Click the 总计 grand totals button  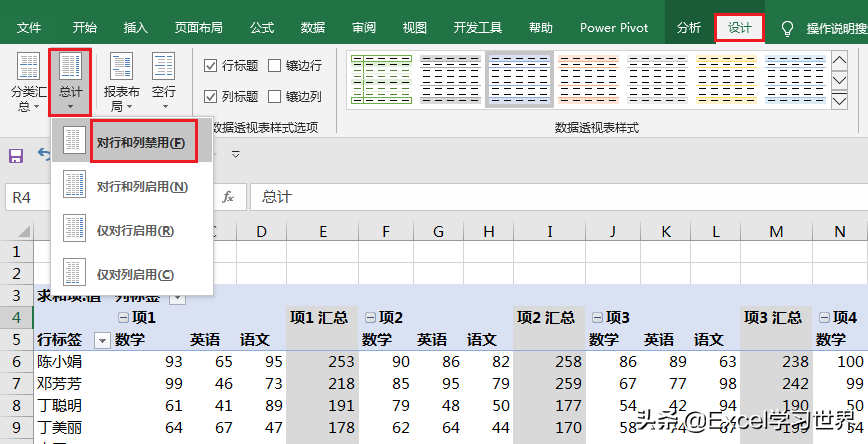[x=70, y=82]
